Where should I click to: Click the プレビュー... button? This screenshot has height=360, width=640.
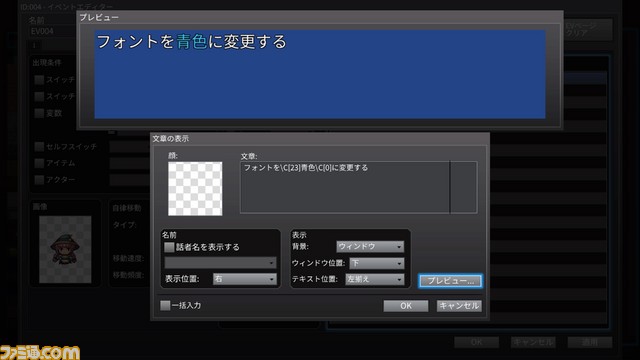tap(450, 281)
